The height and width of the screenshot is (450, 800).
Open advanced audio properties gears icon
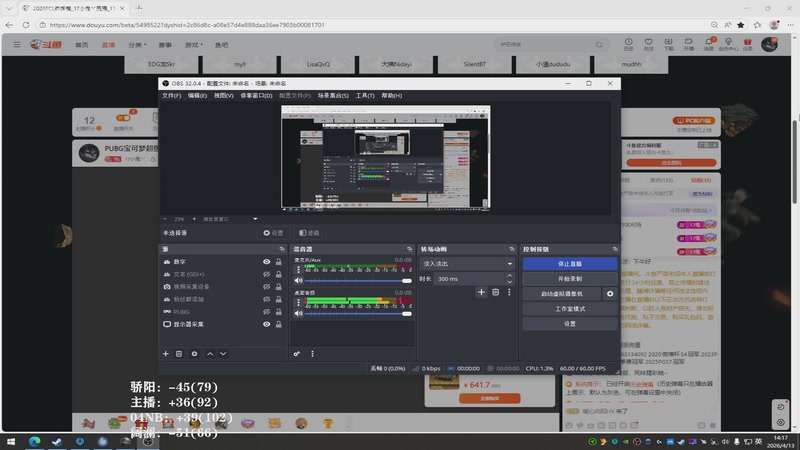297,354
